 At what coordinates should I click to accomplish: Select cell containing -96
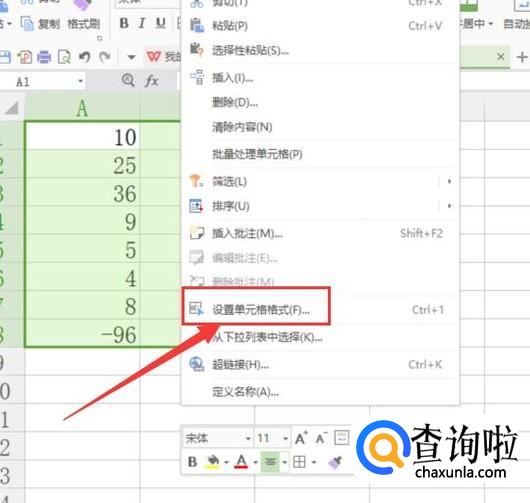(83, 334)
